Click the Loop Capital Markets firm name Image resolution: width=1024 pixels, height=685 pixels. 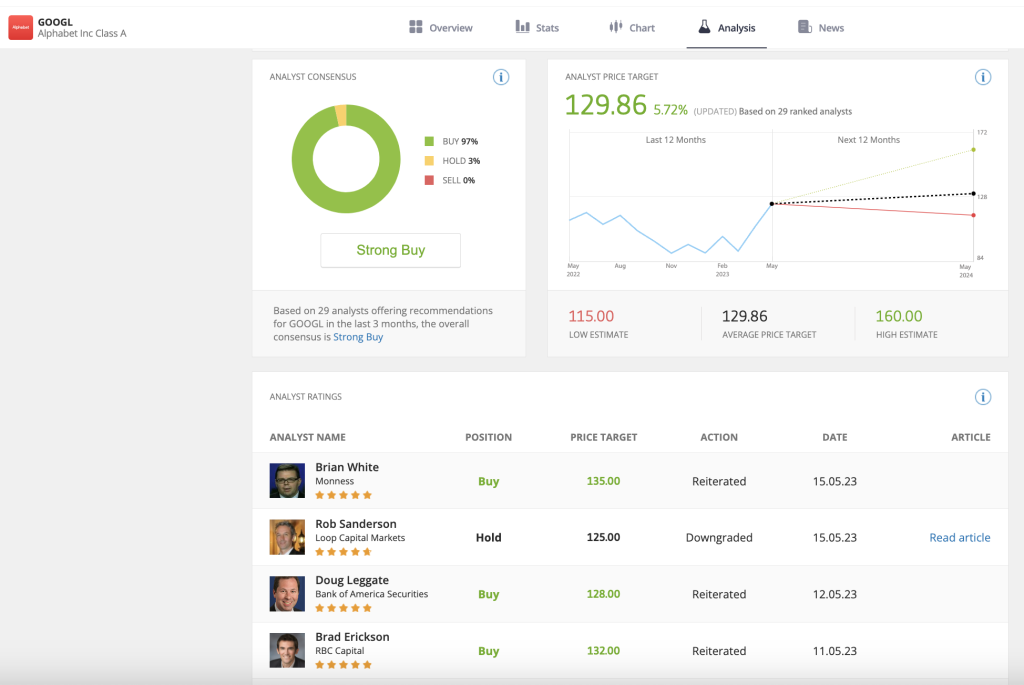point(360,537)
